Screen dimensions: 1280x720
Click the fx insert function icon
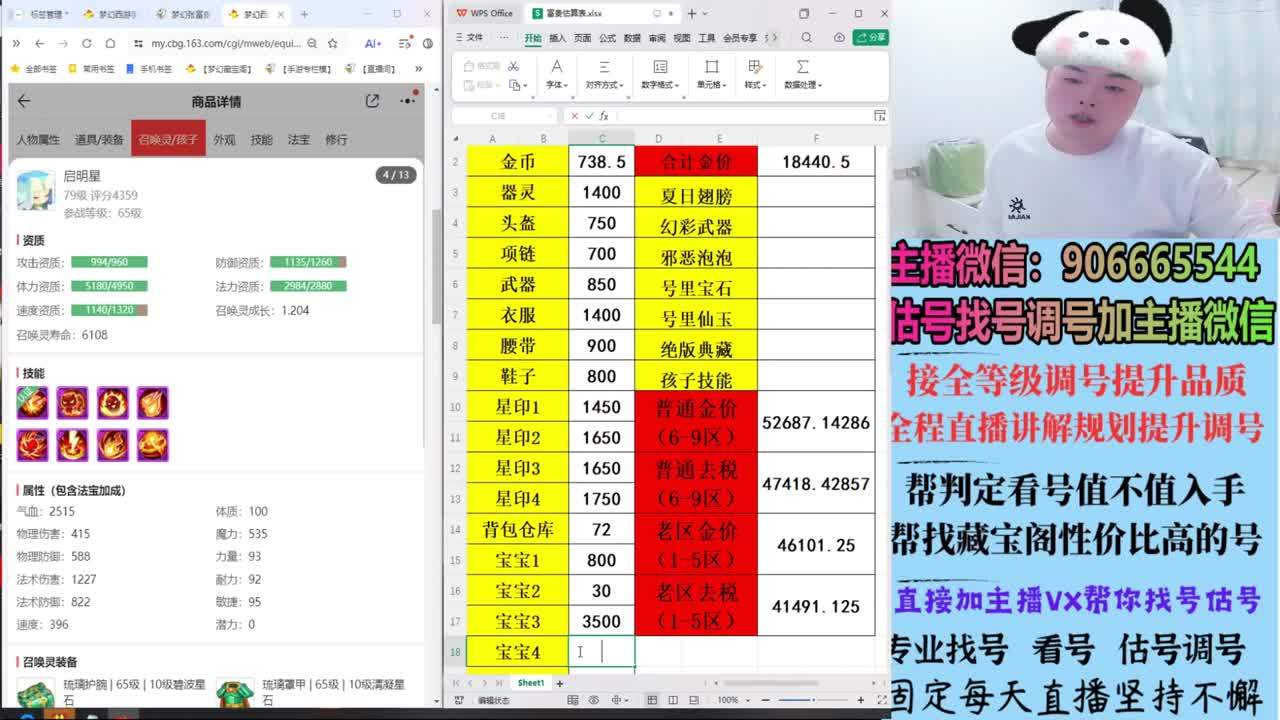[x=603, y=116]
